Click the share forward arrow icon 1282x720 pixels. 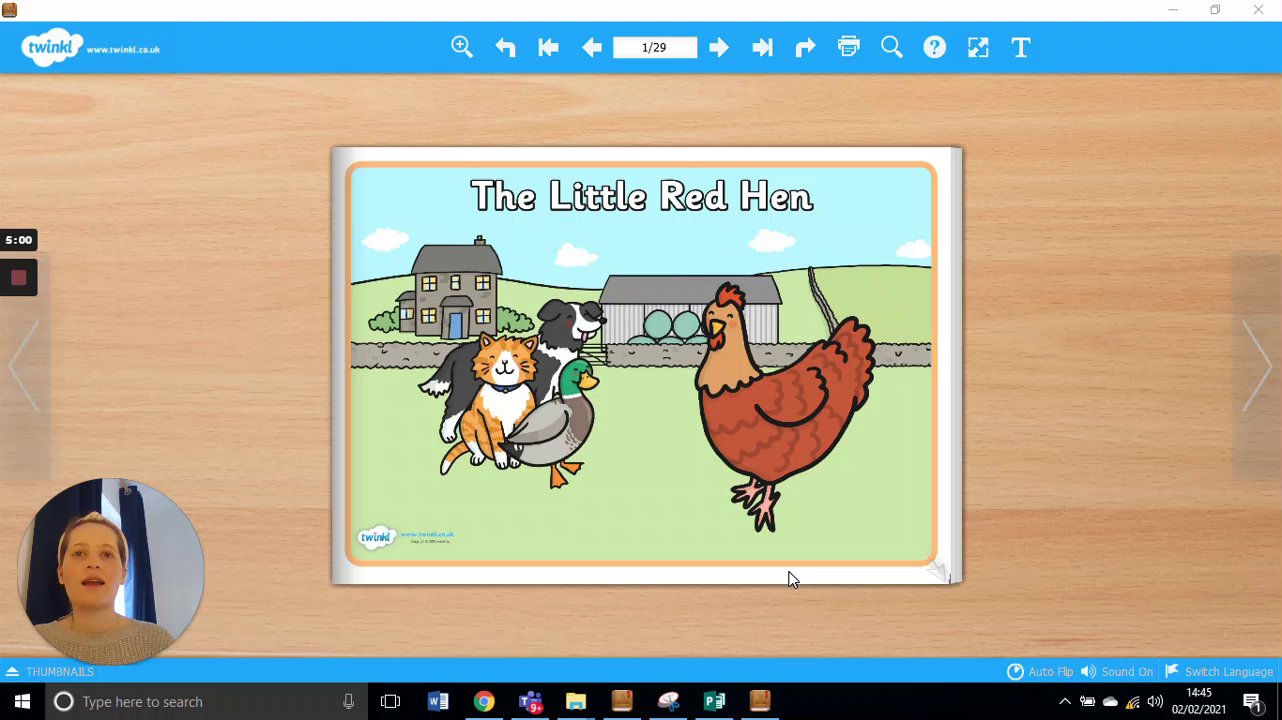point(805,47)
